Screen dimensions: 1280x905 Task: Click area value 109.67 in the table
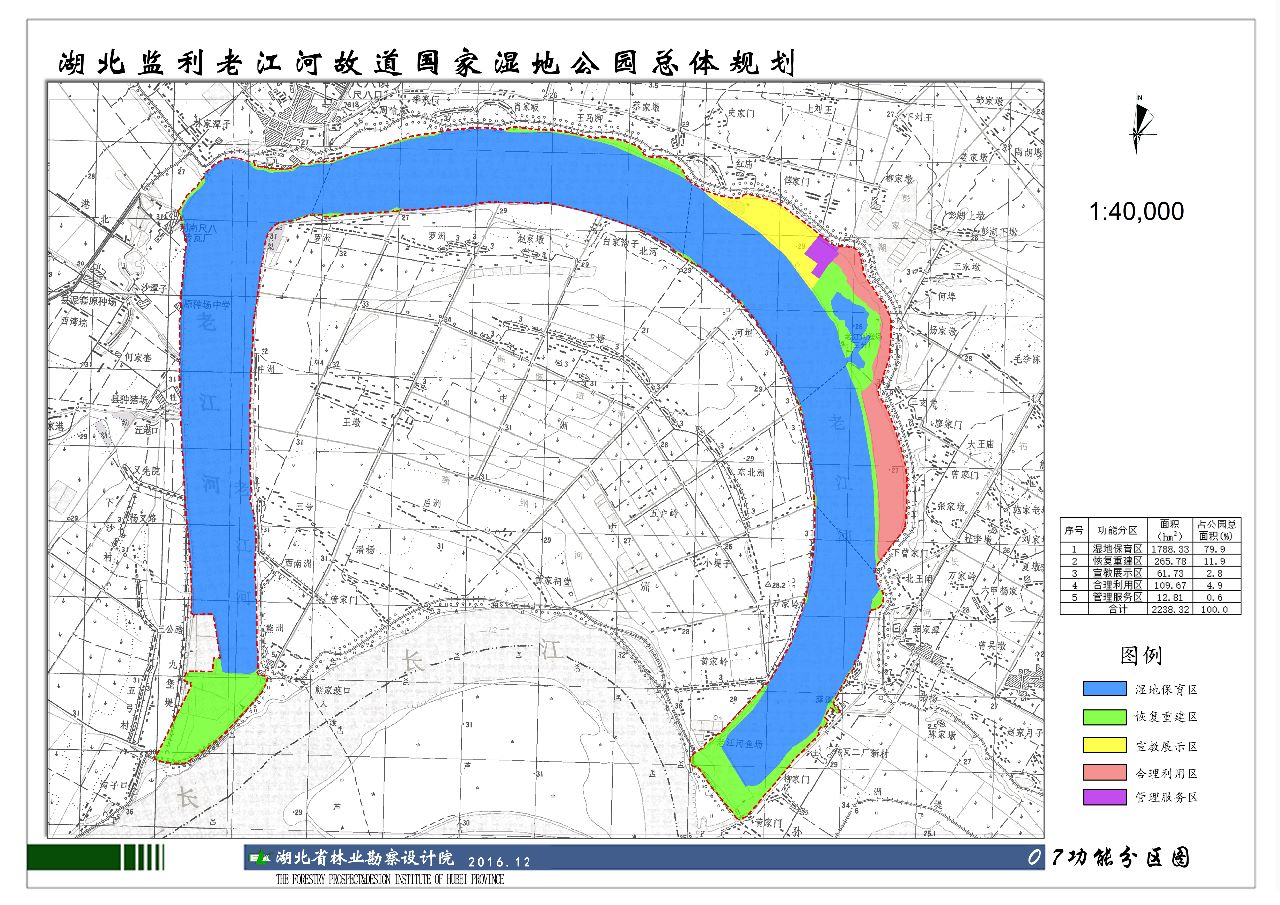pyautogui.click(x=1170, y=585)
